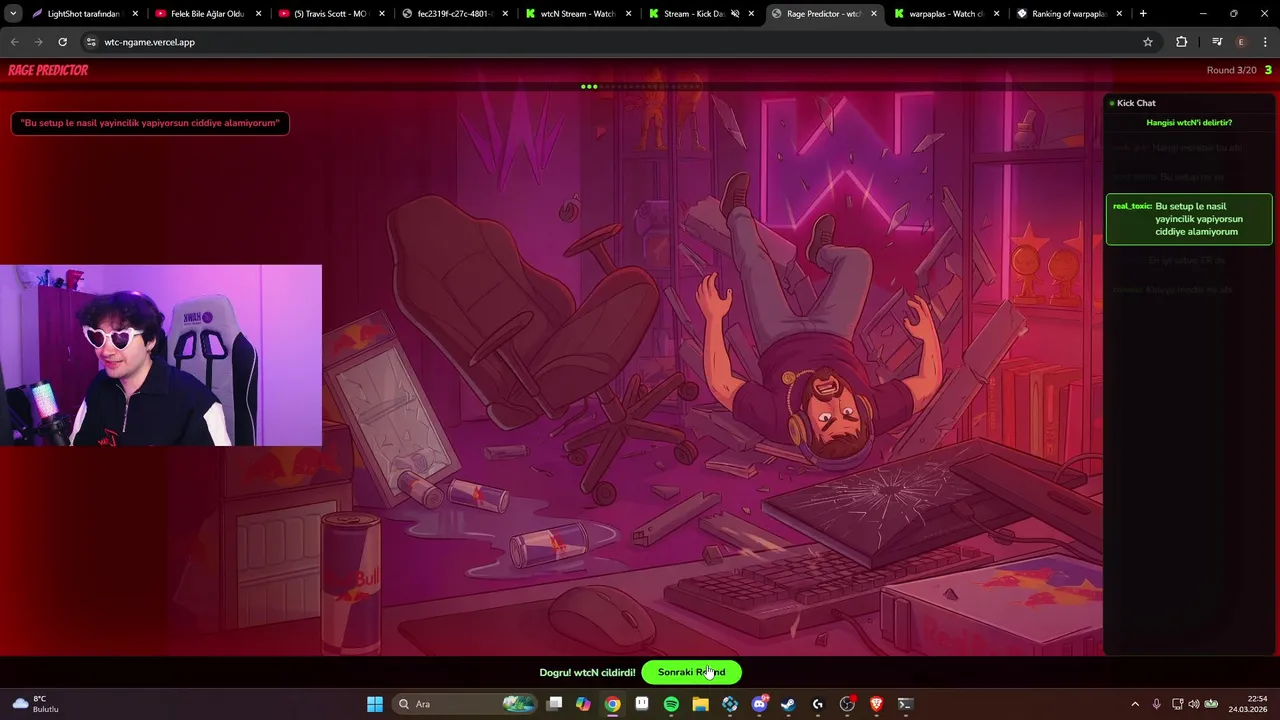Open Google Chrome on the taskbar

[613, 704]
